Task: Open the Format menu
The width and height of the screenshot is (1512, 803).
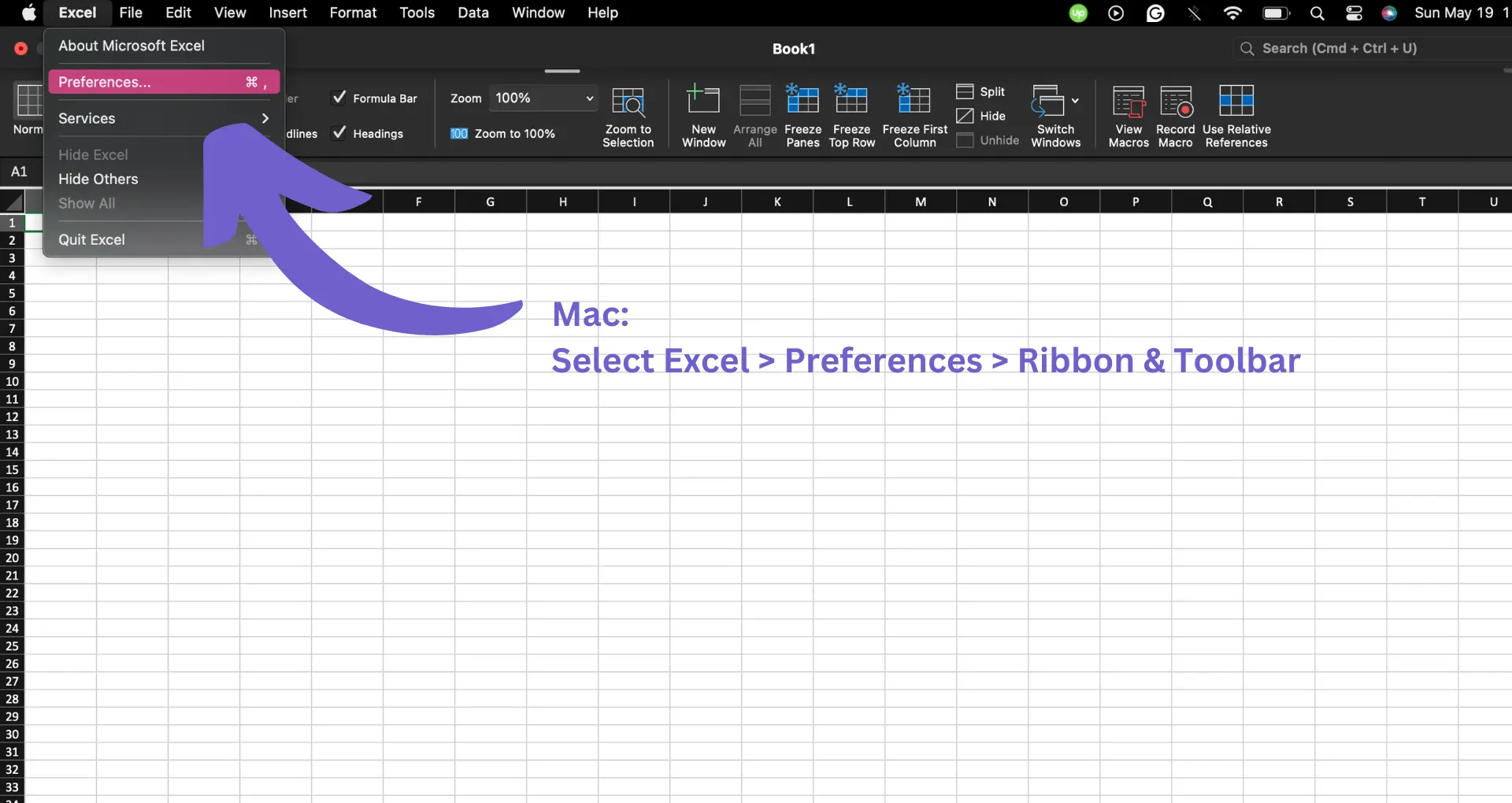Action: click(x=353, y=13)
